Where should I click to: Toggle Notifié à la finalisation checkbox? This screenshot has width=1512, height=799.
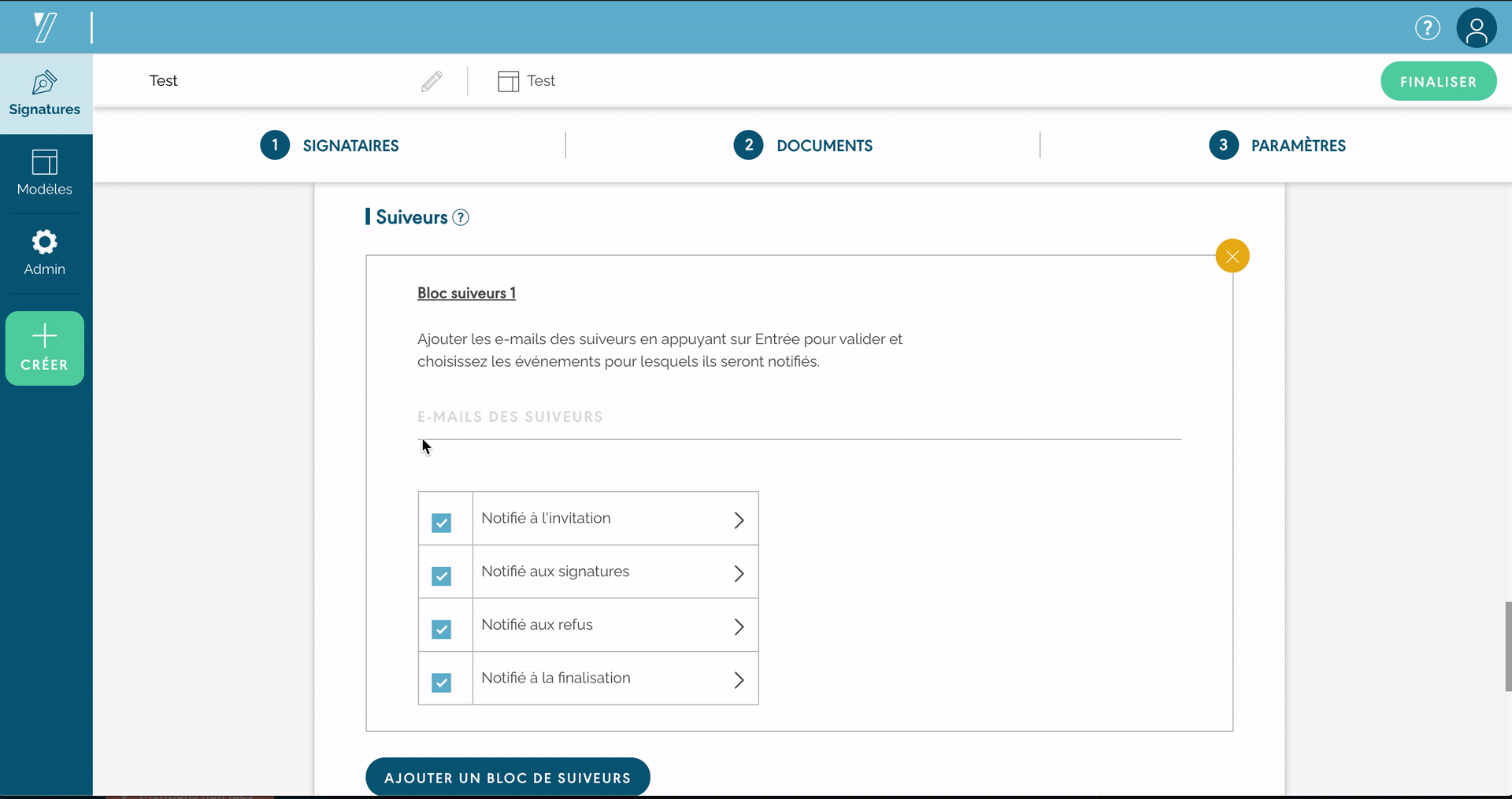point(442,682)
